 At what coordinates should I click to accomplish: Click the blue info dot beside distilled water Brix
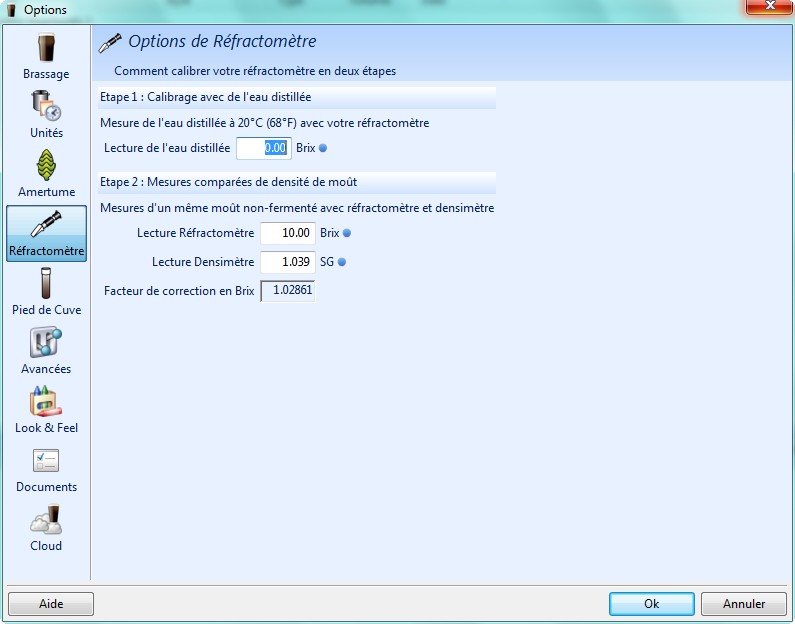[322, 148]
